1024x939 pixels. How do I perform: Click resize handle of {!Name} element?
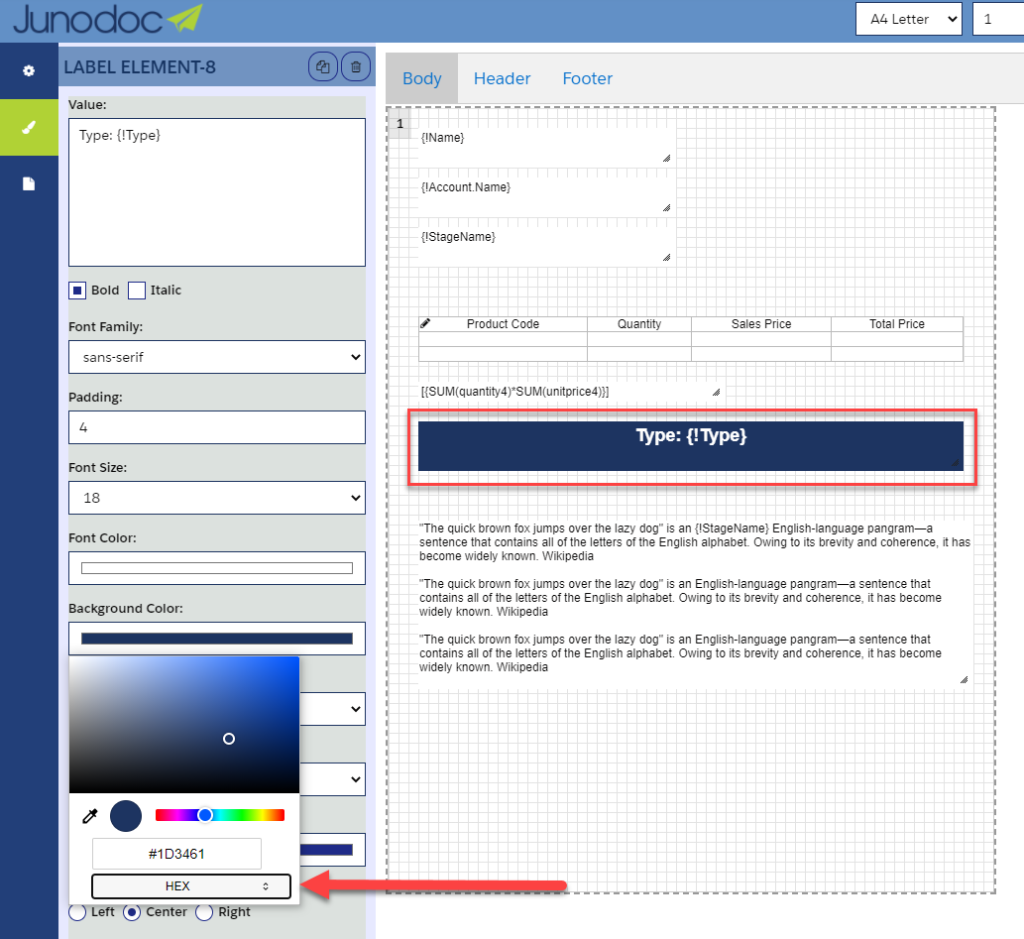(666, 158)
